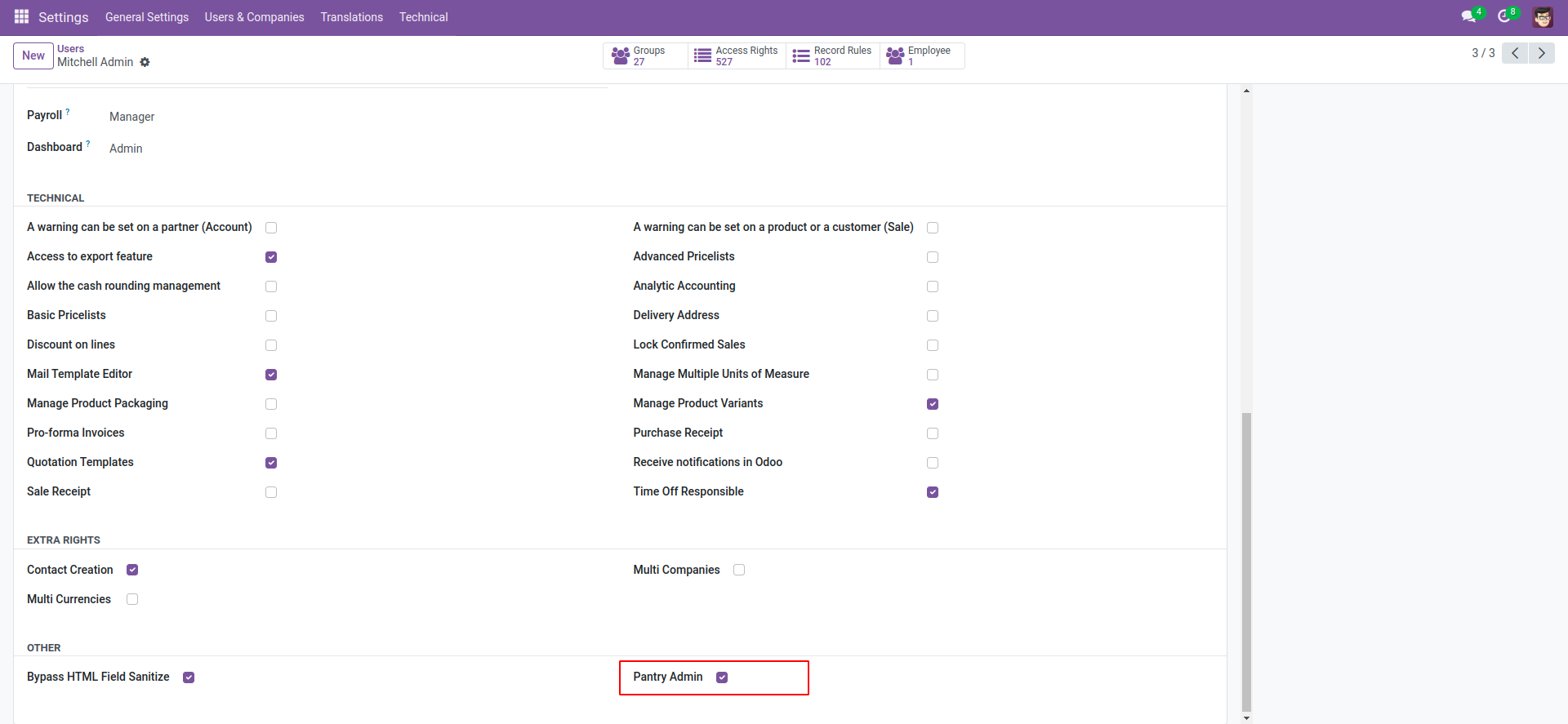Open the conversations chat icon
The width and height of the screenshot is (1568, 724).
point(1468,17)
